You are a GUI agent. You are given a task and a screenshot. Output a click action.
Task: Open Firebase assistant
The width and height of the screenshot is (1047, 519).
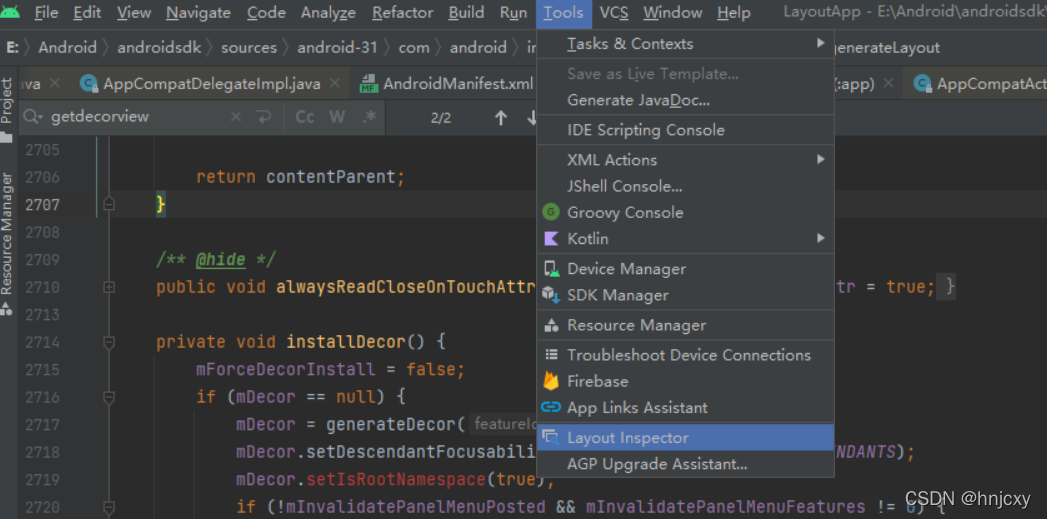coord(686,381)
